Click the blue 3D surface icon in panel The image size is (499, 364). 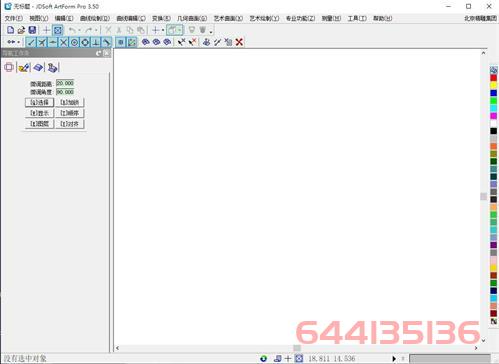click(38, 68)
